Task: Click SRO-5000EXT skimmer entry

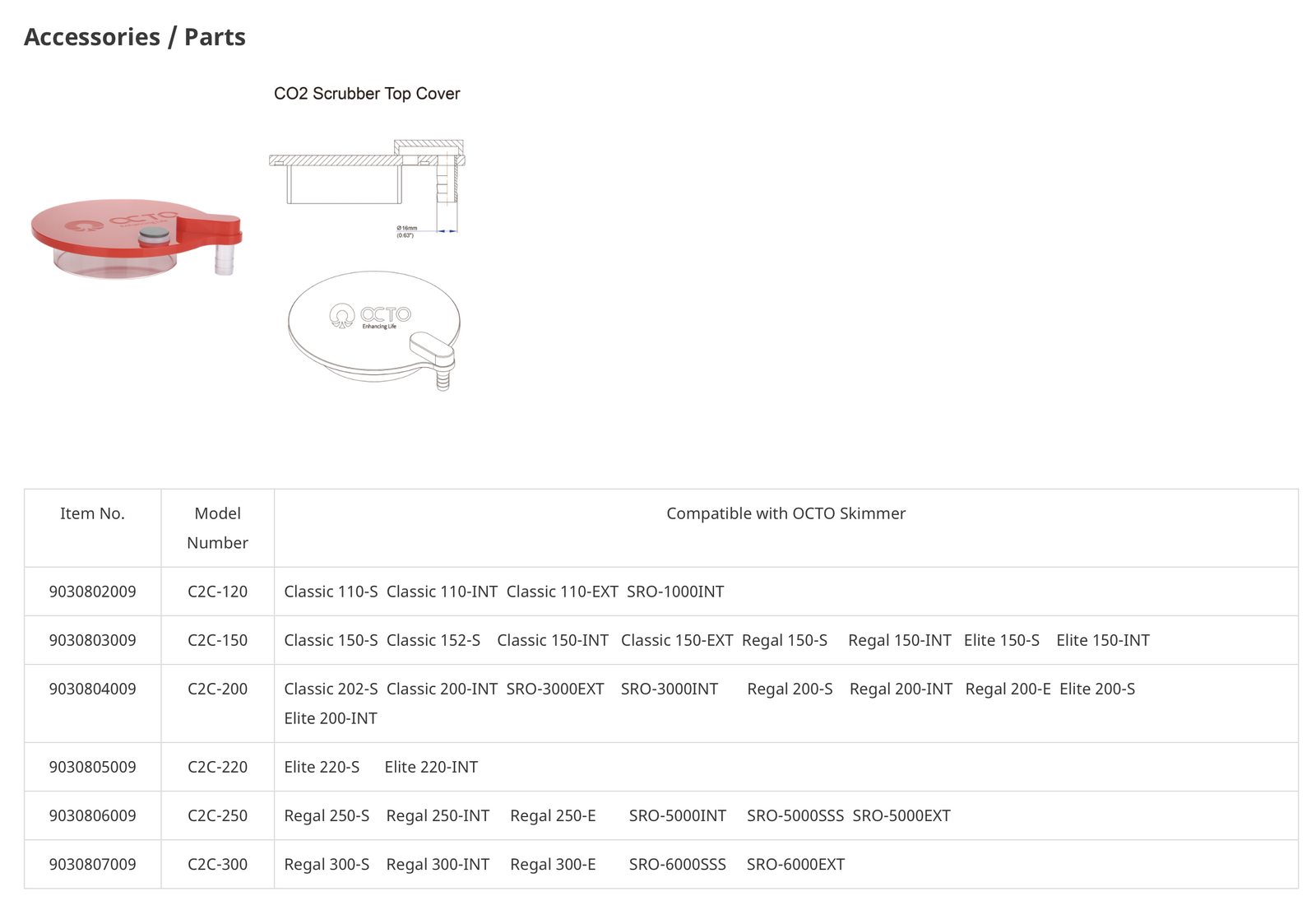Action: tap(901, 815)
